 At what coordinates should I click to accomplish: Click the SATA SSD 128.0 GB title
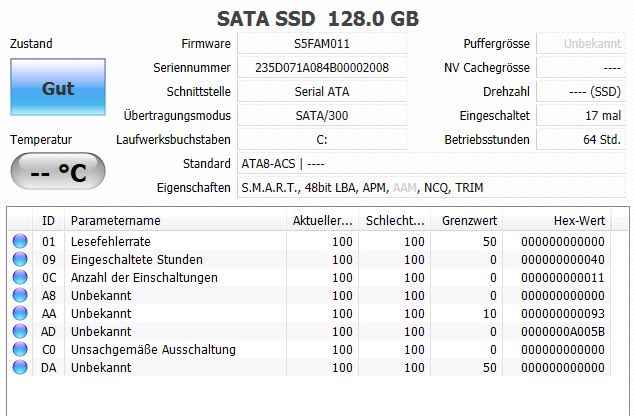pyautogui.click(x=317, y=20)
